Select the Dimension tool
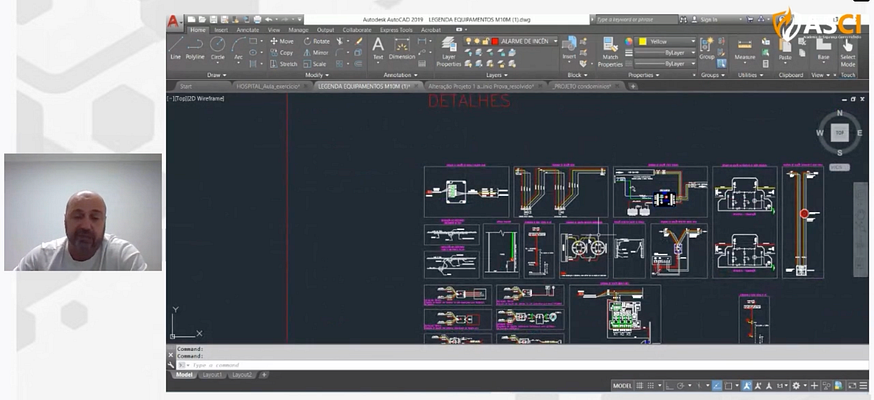This screenshot has height=400, width=874. tap(402, 49)
